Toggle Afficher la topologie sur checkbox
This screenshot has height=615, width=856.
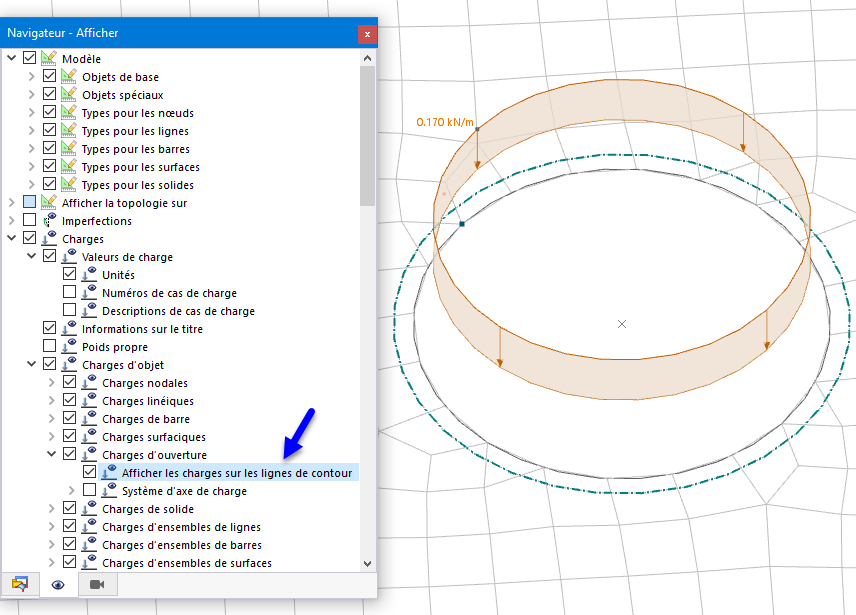click(x=29, y=201)
